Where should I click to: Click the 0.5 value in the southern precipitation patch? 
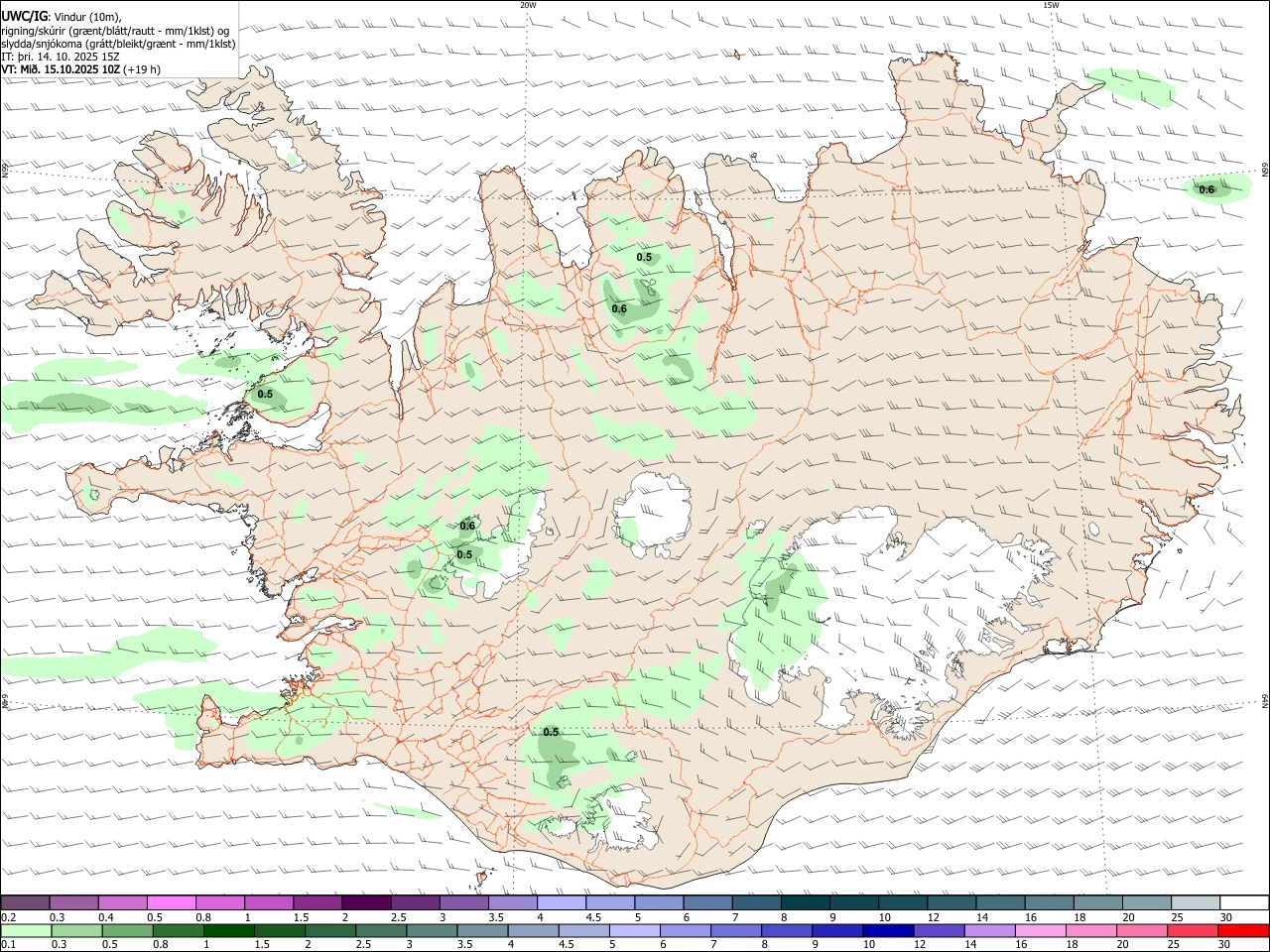[x=551, y=732]
